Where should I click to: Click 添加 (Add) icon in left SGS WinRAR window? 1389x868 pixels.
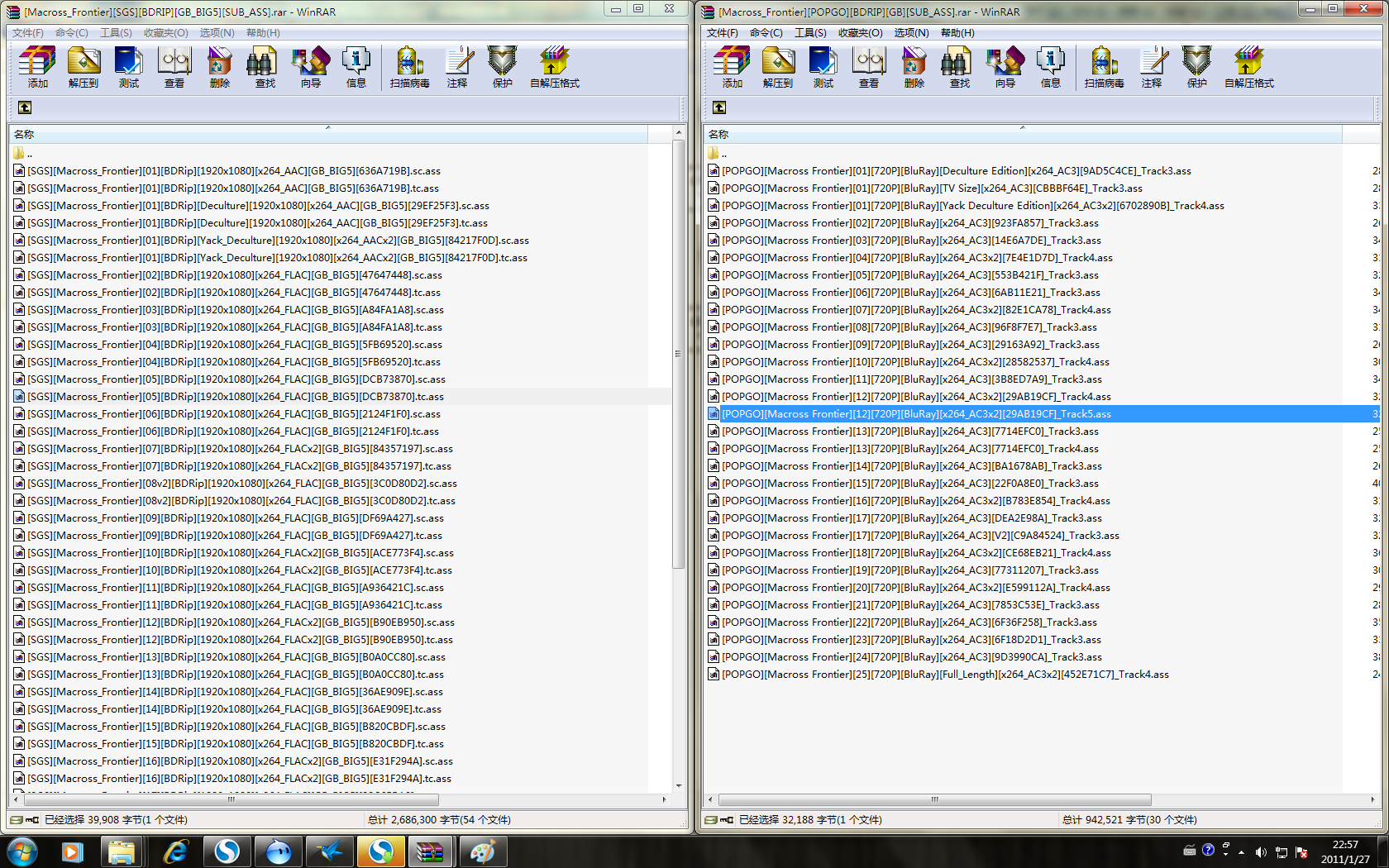(37, 67)
